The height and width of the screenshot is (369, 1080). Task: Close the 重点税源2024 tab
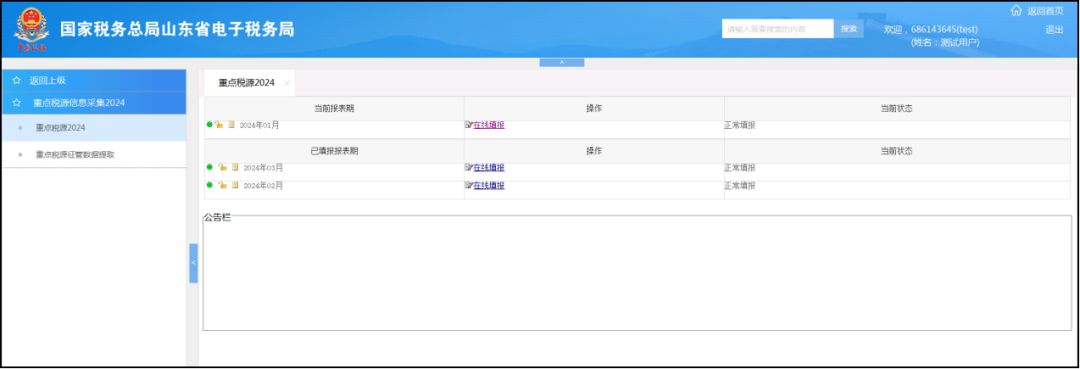pyautogui.click(x=287, y=83)
